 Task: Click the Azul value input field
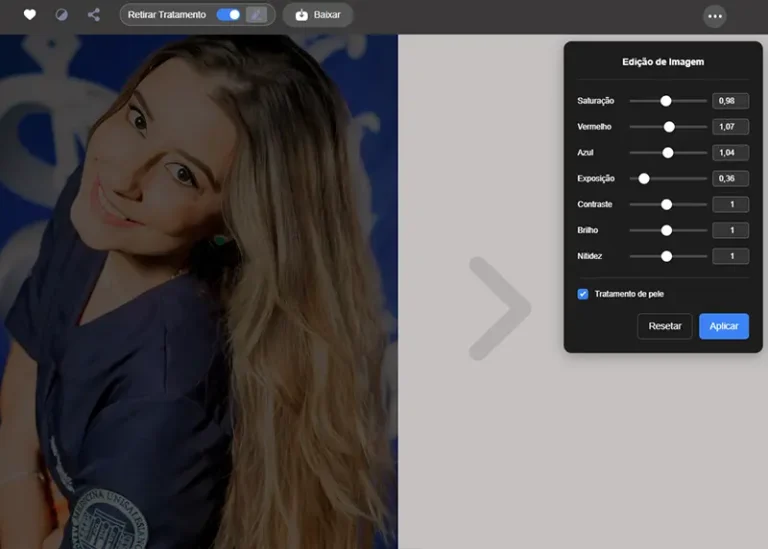click(730, 153)
